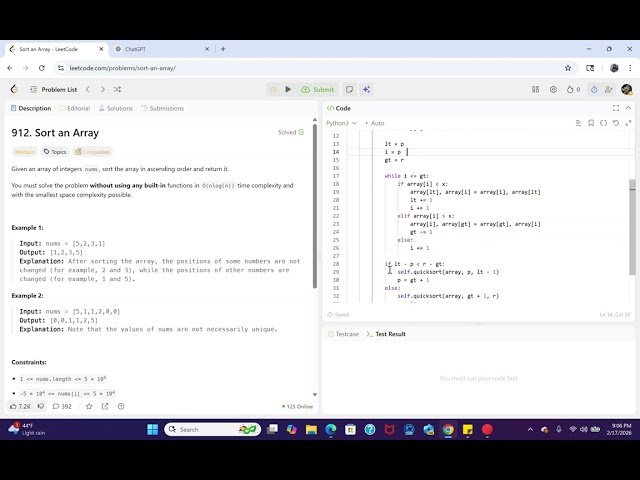Open the debug button in the toolbar
This screenshot has width=640, height=480.
coord(273,89)
